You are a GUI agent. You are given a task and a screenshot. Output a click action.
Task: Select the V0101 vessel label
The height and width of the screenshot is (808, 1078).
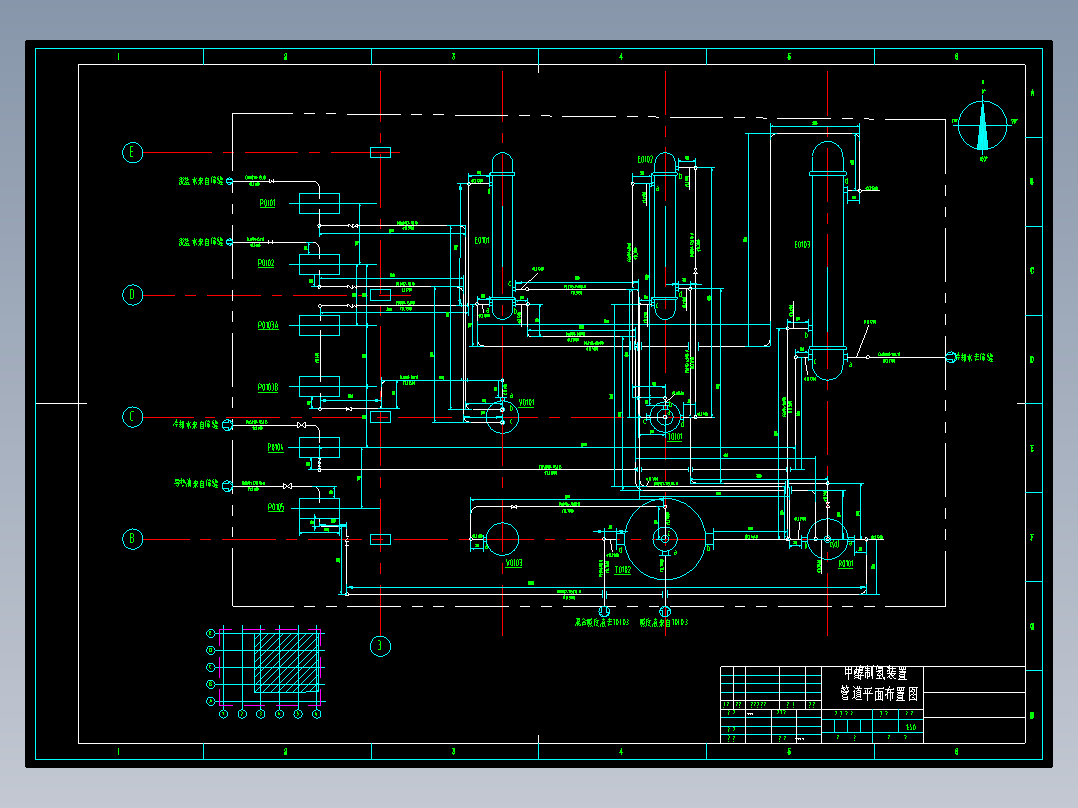coord(527,403)
